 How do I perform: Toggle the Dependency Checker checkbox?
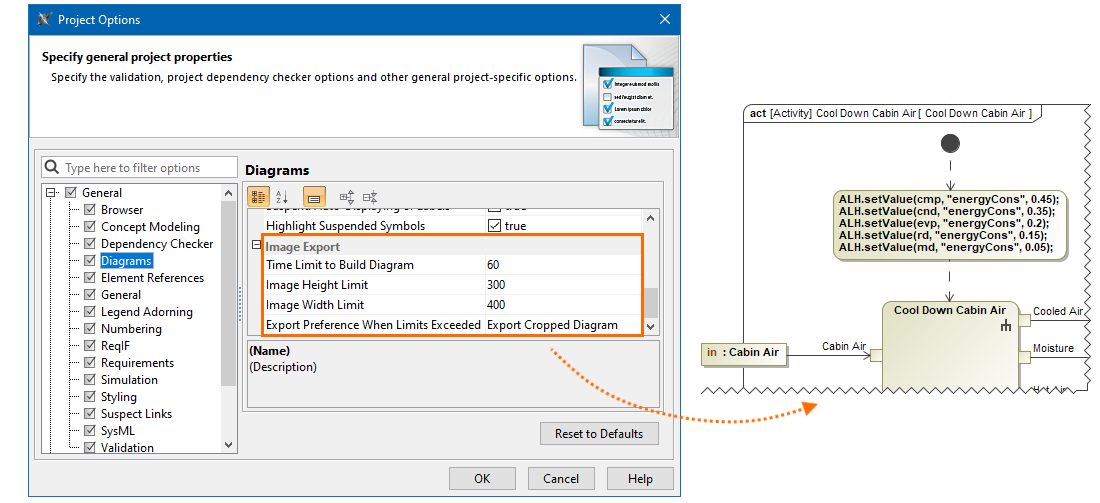(x=90, y=243)
